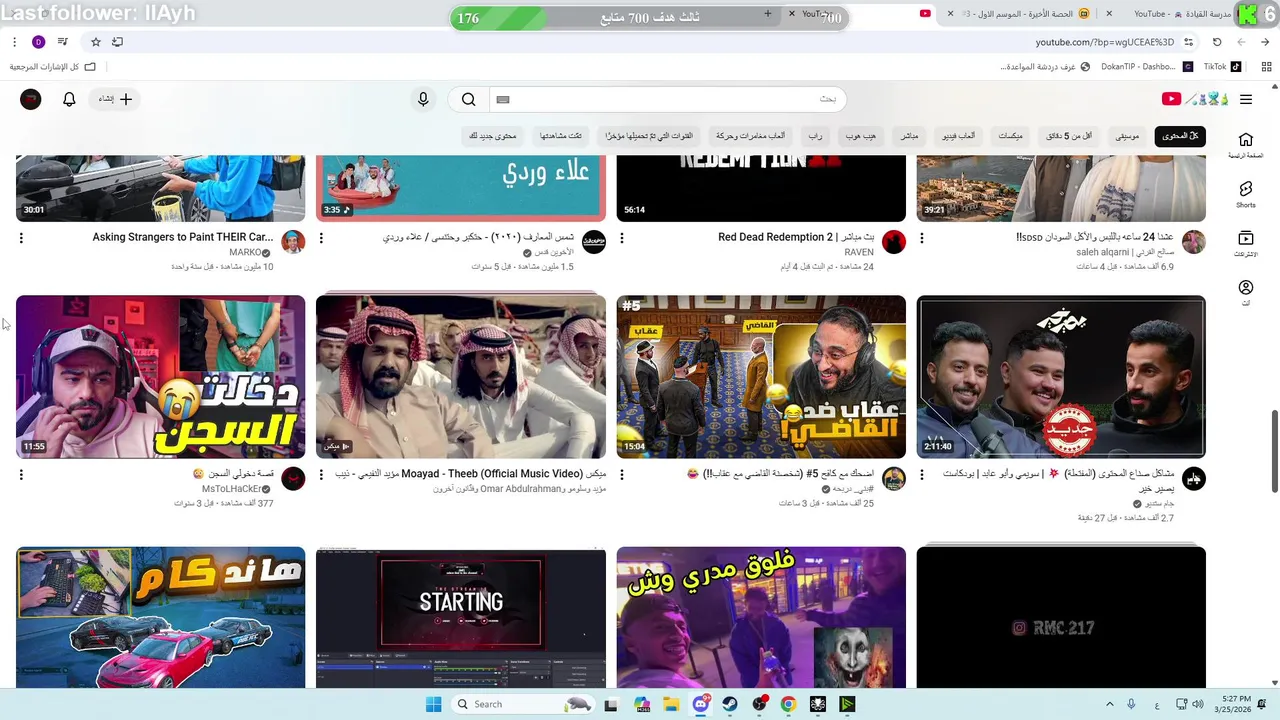Select the 'هيب هوب' filter chip
Screen dimensions: 1280x720
(x=860, y=136)
